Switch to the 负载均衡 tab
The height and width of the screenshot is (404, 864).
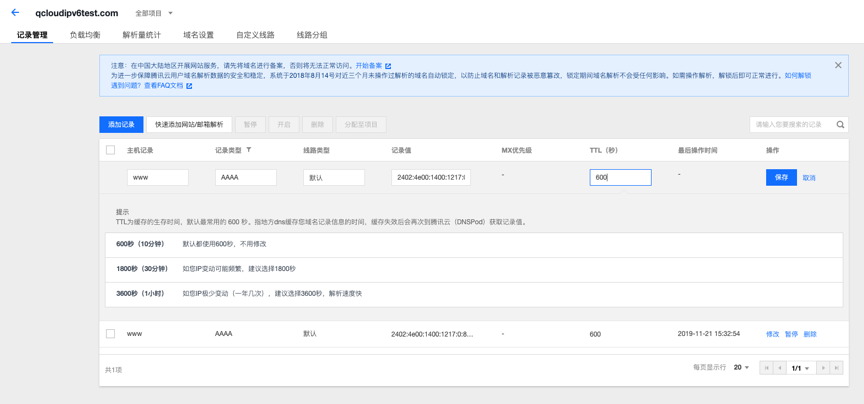coord(85,35)
